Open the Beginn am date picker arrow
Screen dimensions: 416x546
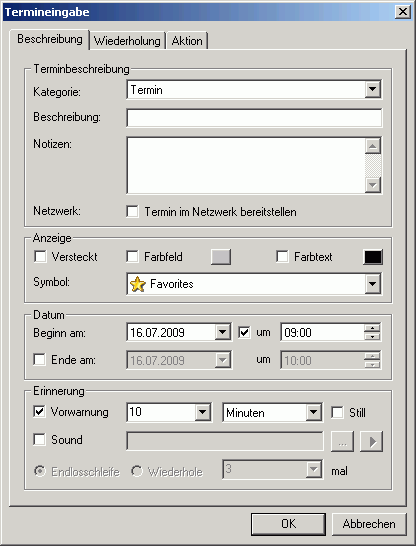point(222,332)
